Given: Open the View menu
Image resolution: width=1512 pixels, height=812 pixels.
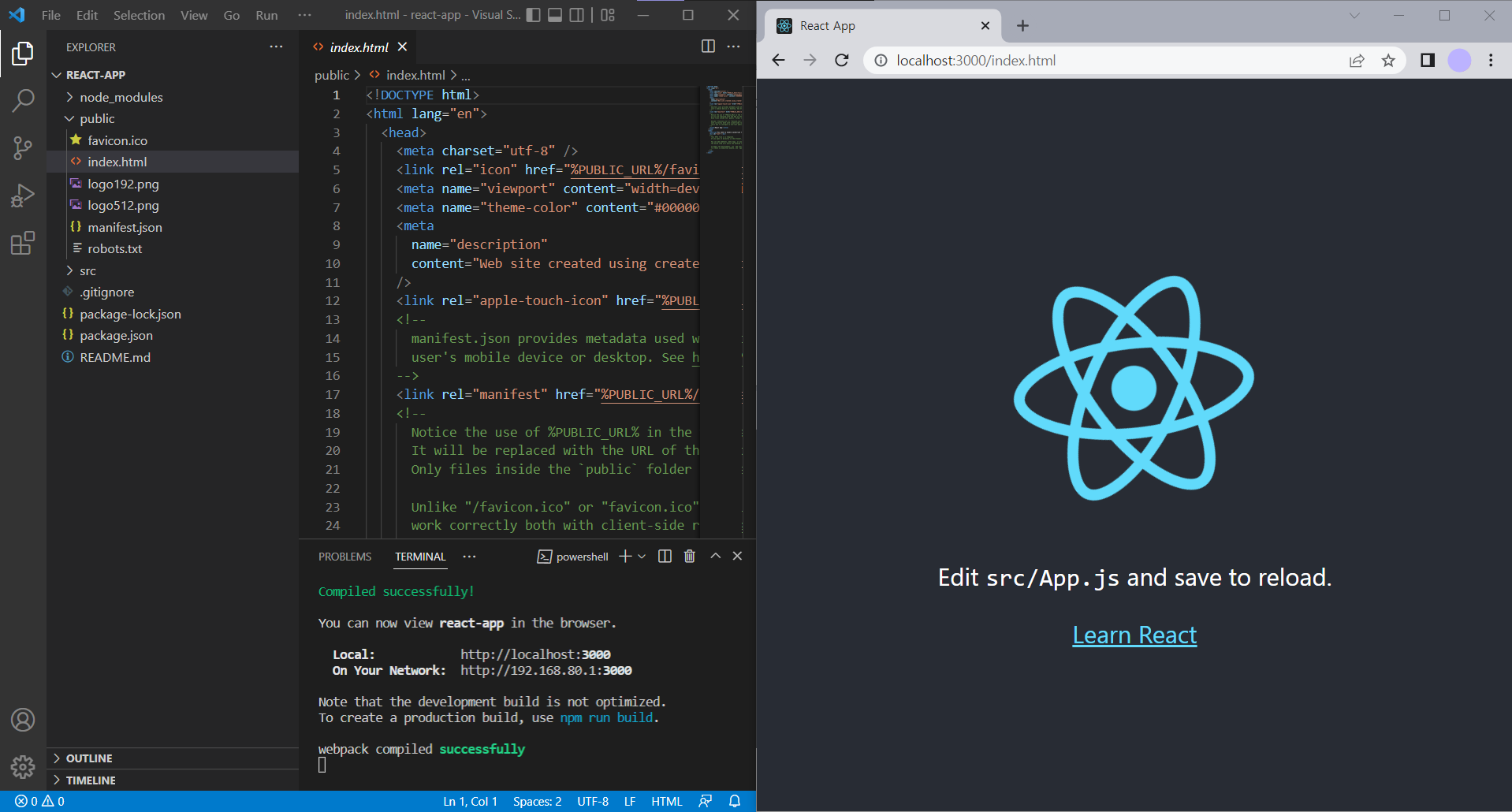Looking at the screenshot, I should 194,15.
